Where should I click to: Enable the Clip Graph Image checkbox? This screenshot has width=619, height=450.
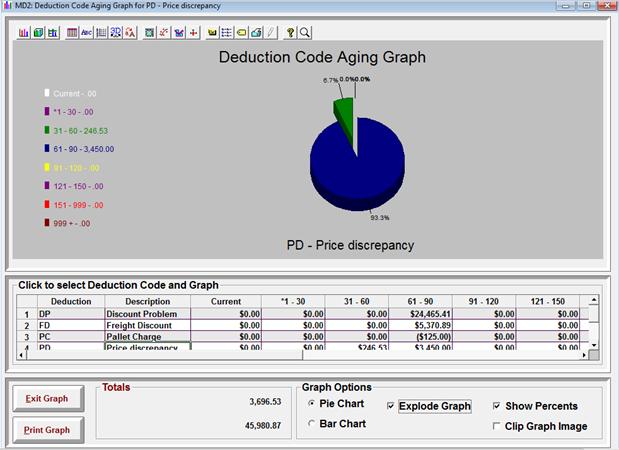tap(497, 426)
